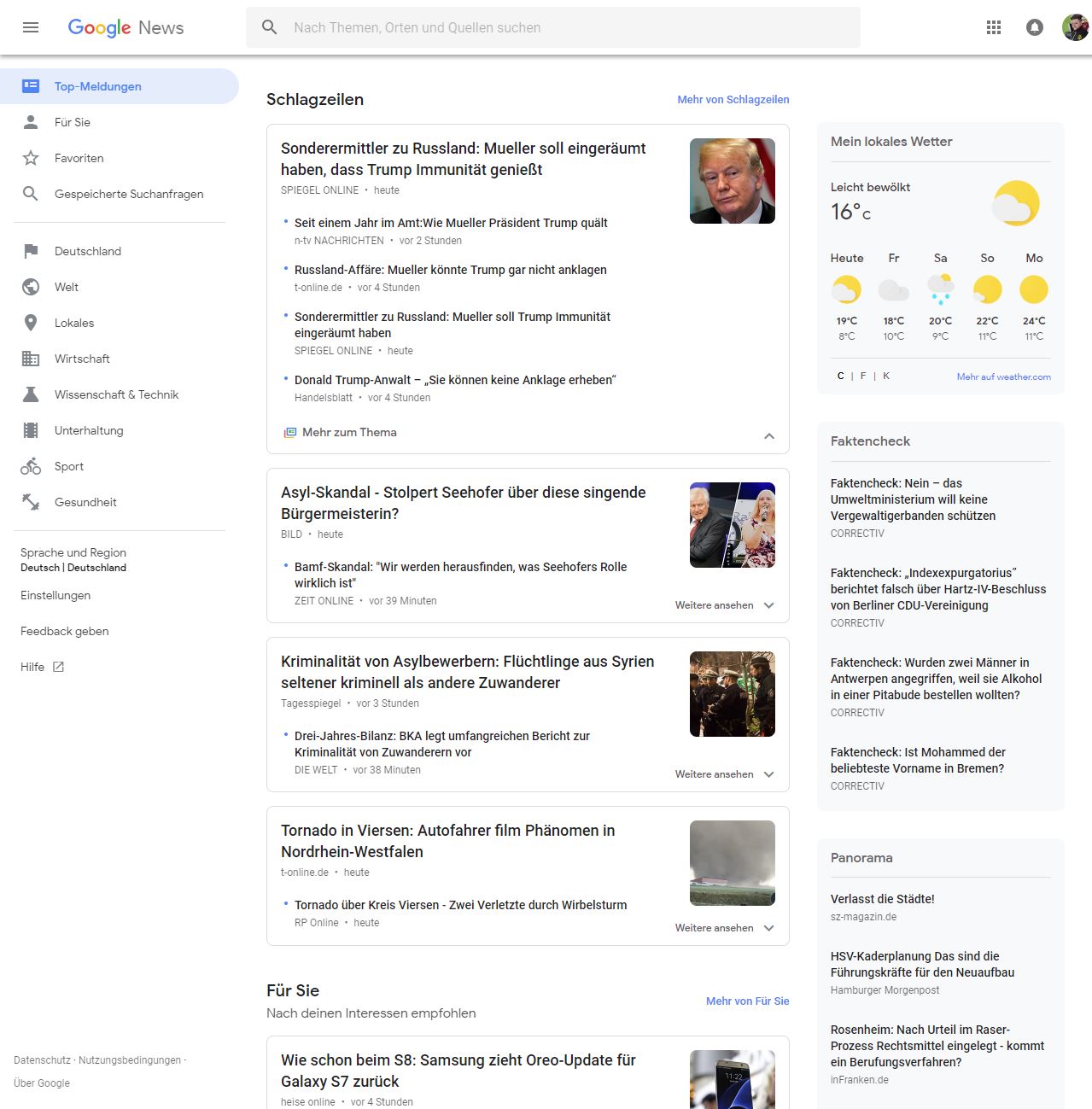Image resolution: width=1092 pixels, height=1109 pixels.
Task: Open the Trump photo thumbnail
Action: point(733,181)
